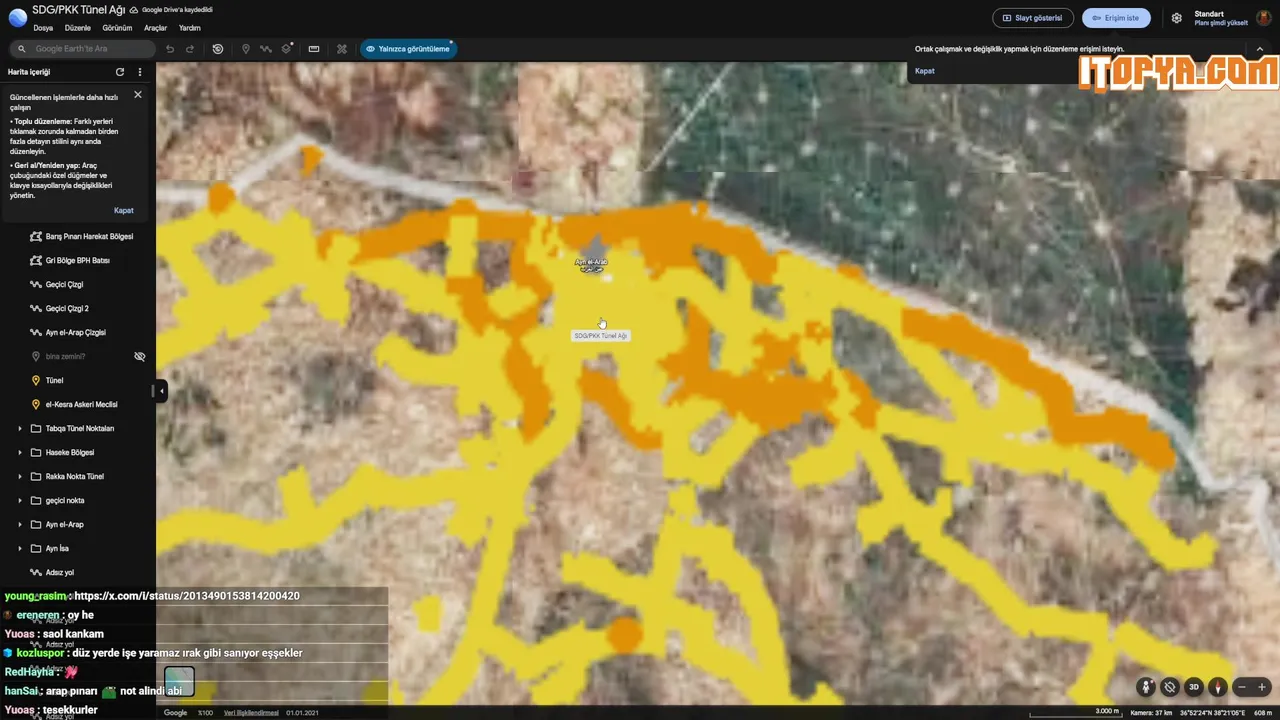
Task: Open the Yardım menu
Action: (x=190, y=28)
